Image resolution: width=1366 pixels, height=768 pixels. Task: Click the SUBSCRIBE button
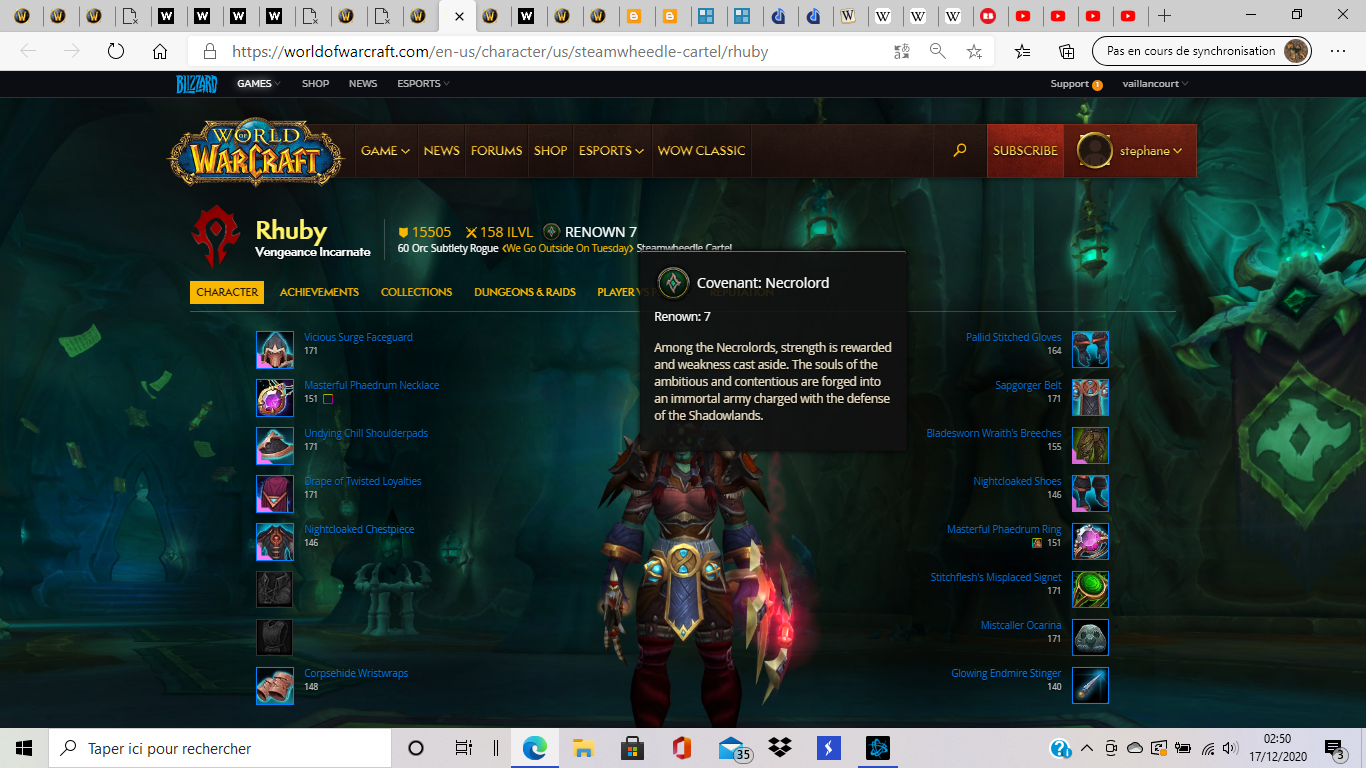1025,151
